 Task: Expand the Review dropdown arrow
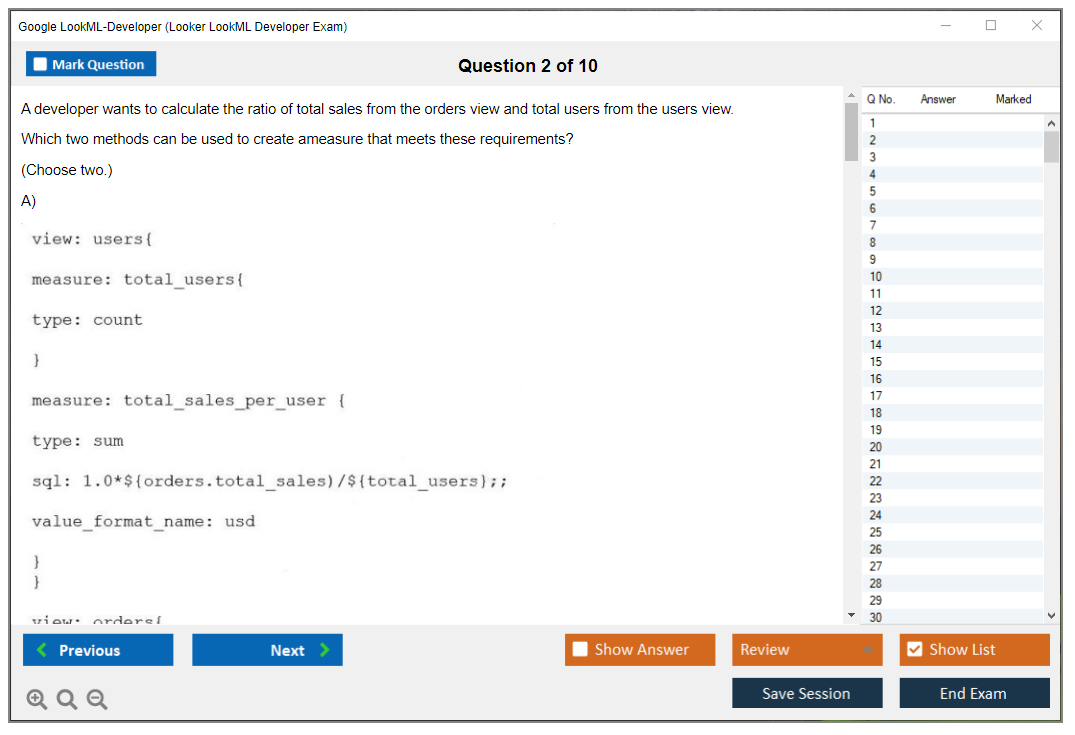(x=866, y=650)
